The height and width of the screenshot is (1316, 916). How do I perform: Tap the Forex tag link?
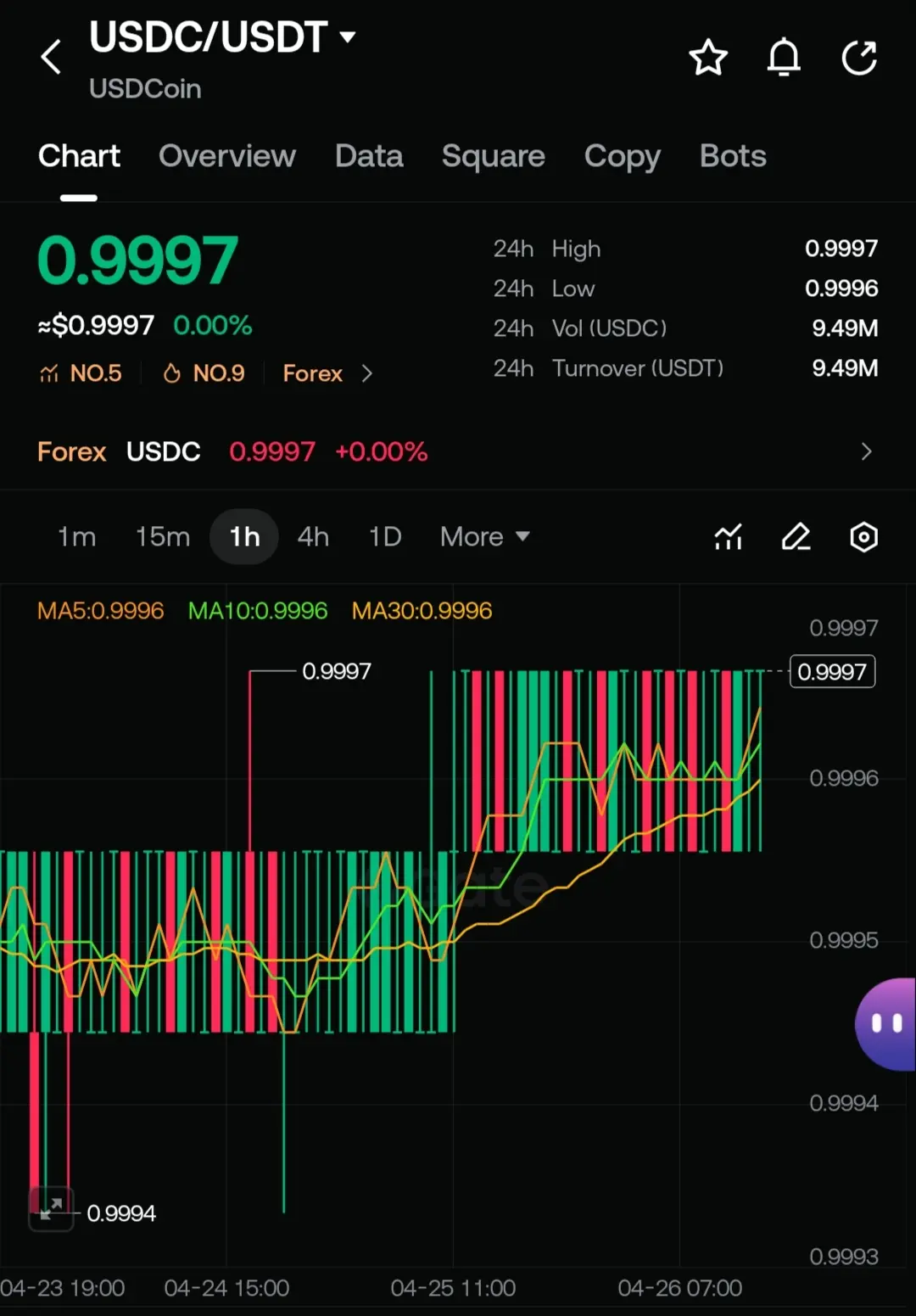pos(312,373)
